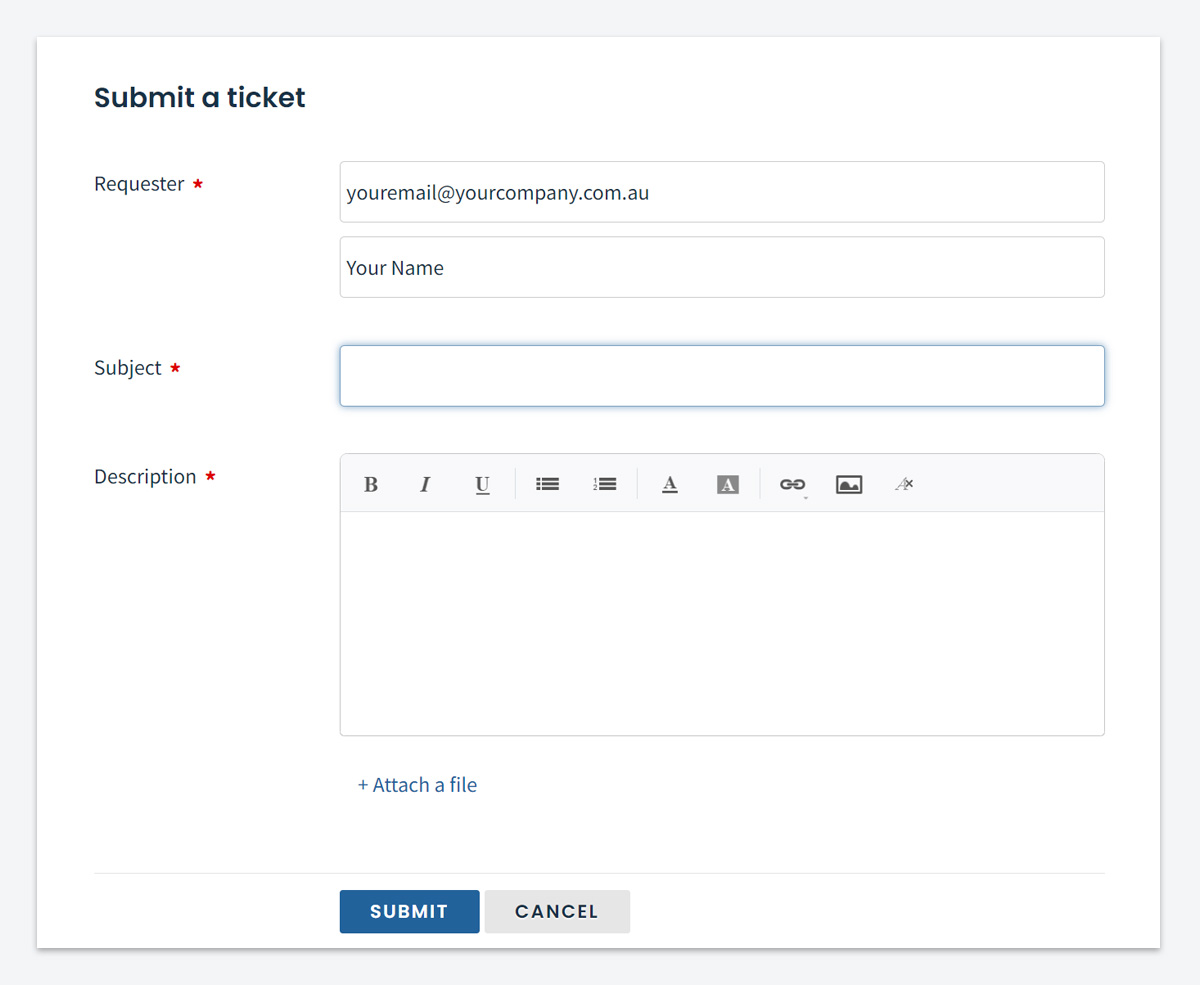Image resolution: width=1200 pixels, height=985 pixels.
Task: Click the Your Name field
Action: point(722,267)
